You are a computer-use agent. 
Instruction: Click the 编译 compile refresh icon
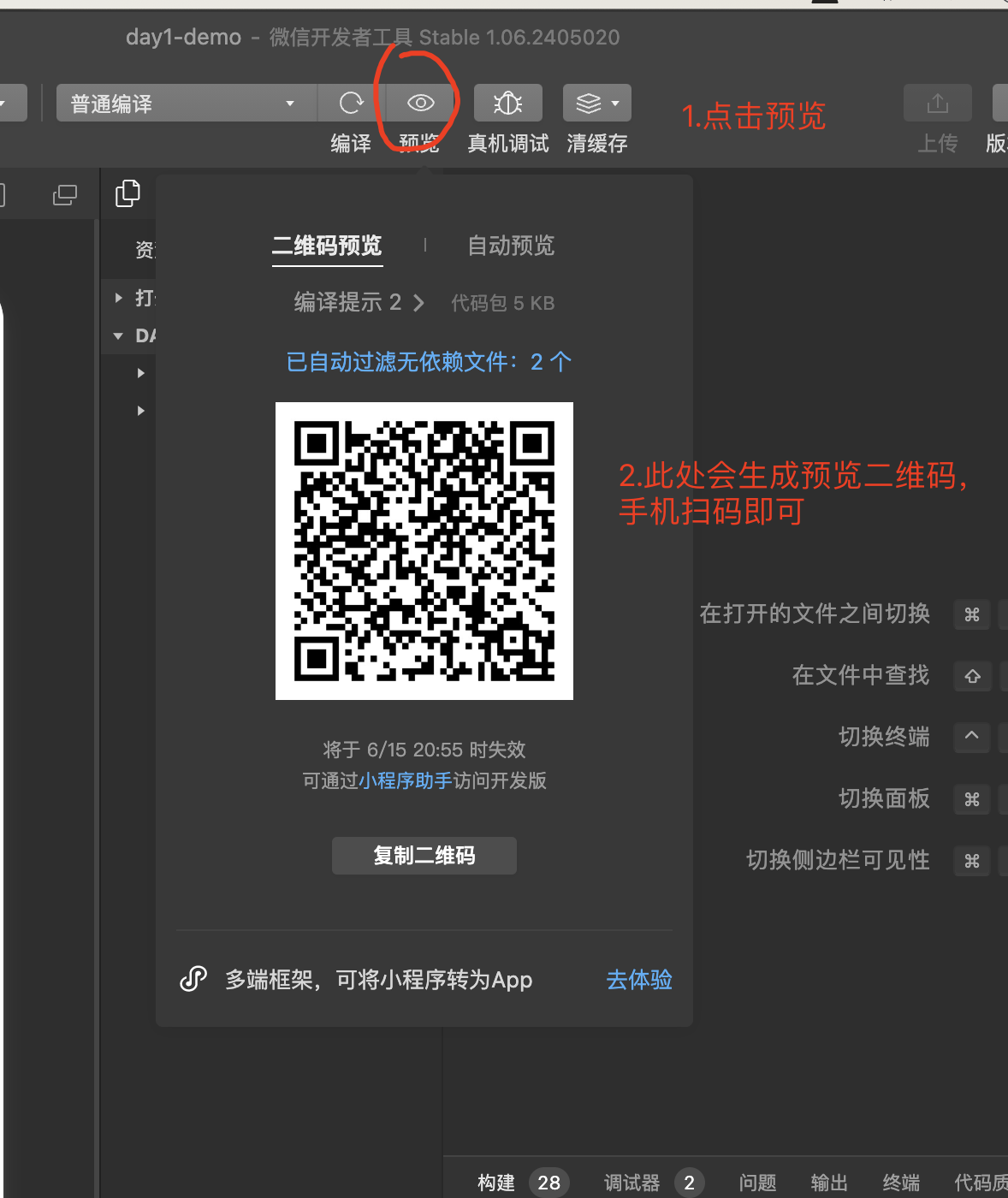[x=350, y=103]
